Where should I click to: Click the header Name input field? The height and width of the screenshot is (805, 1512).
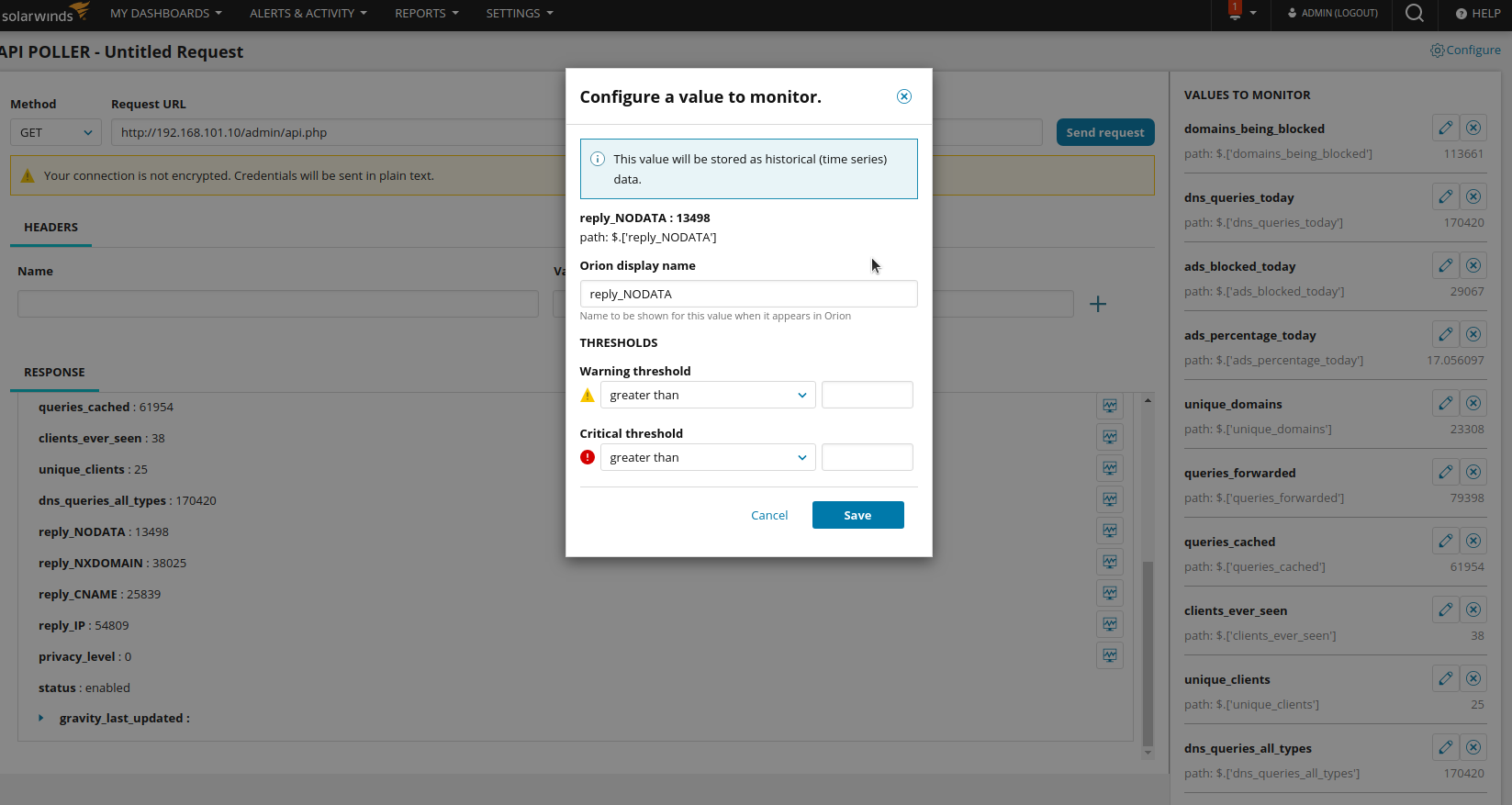coord(278,304)
